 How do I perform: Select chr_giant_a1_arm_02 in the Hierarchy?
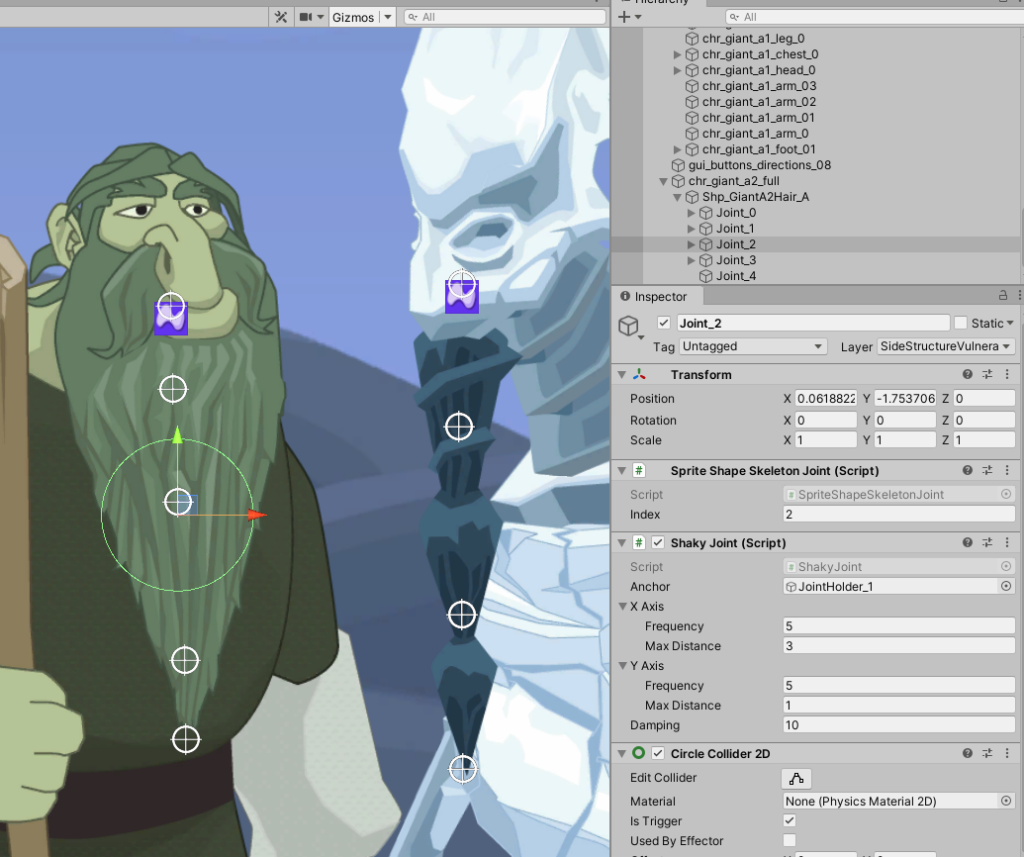pos(758,102)
